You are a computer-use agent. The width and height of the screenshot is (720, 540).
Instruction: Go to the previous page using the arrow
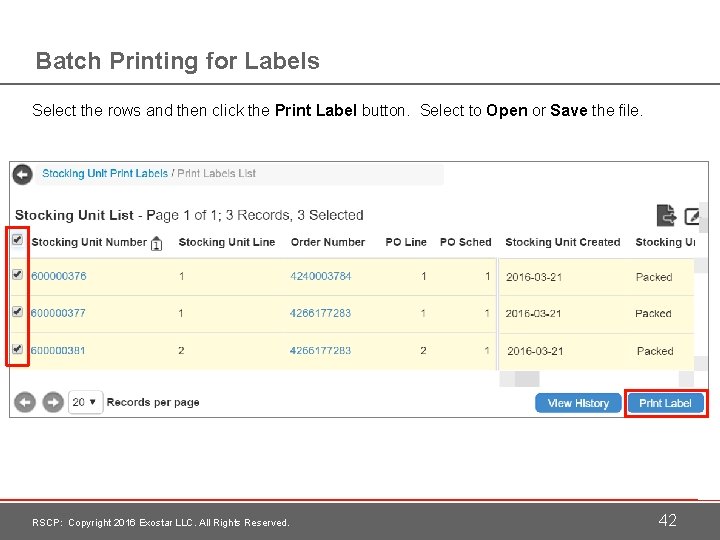coord(25,403)
